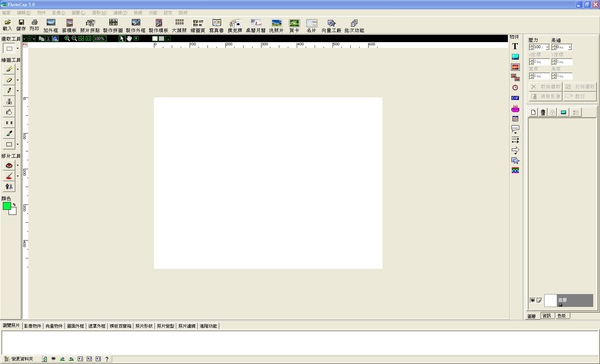The height and width of the screenshot is (364, 600).
Task: Click the zoom in magnifier icon
Action: tap(67, 38)
